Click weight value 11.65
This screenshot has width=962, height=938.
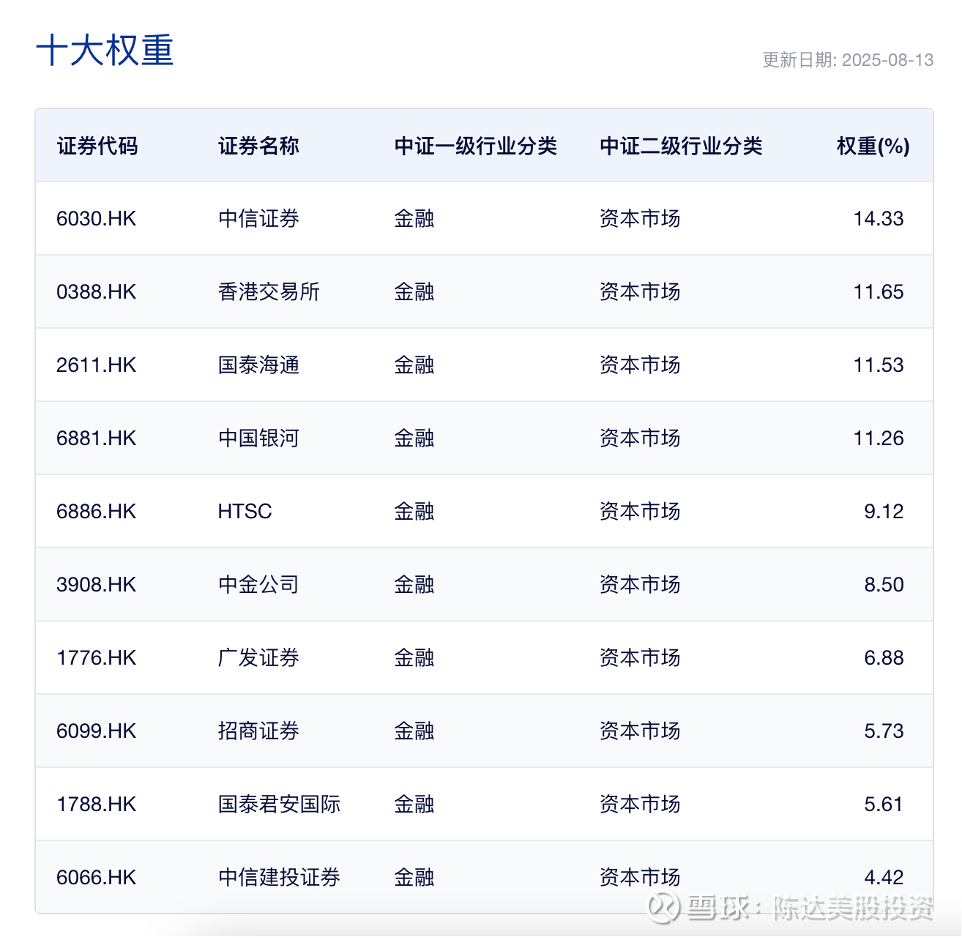(878, 291)
